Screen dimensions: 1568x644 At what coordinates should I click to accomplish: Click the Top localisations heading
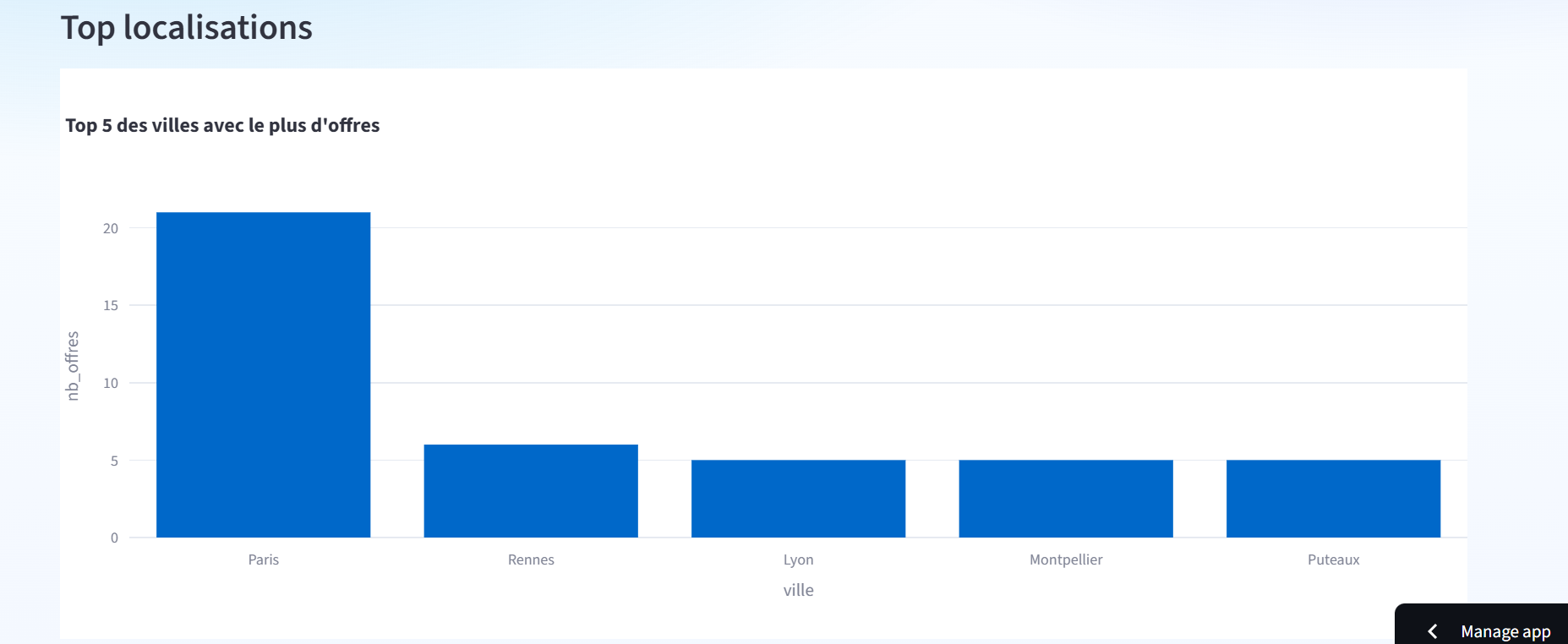tap(186, 28)
